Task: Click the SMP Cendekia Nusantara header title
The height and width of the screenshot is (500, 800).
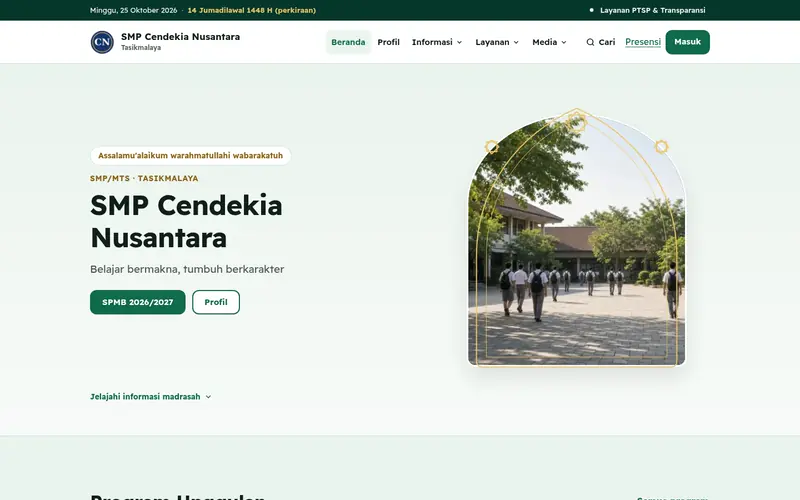Action: pos(180,37)
